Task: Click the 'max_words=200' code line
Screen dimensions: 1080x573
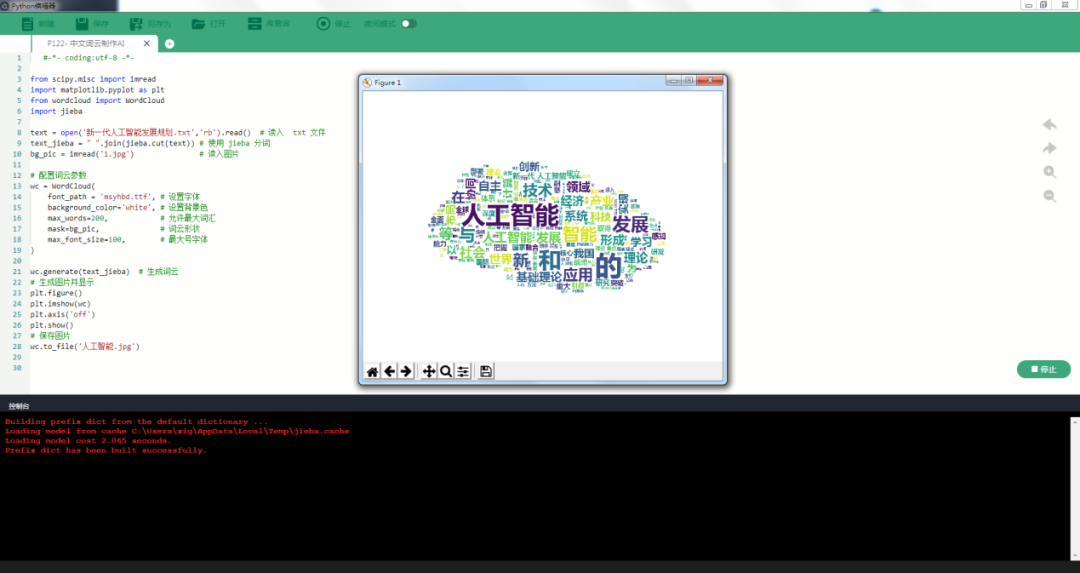Action: click(x=132, y=218)
